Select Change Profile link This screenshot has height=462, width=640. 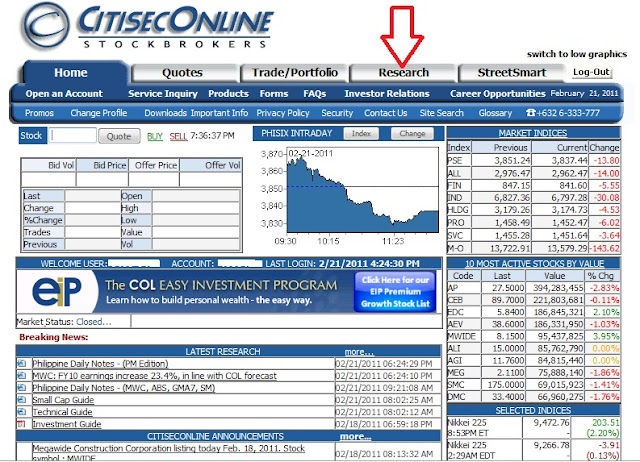point(99,113)
